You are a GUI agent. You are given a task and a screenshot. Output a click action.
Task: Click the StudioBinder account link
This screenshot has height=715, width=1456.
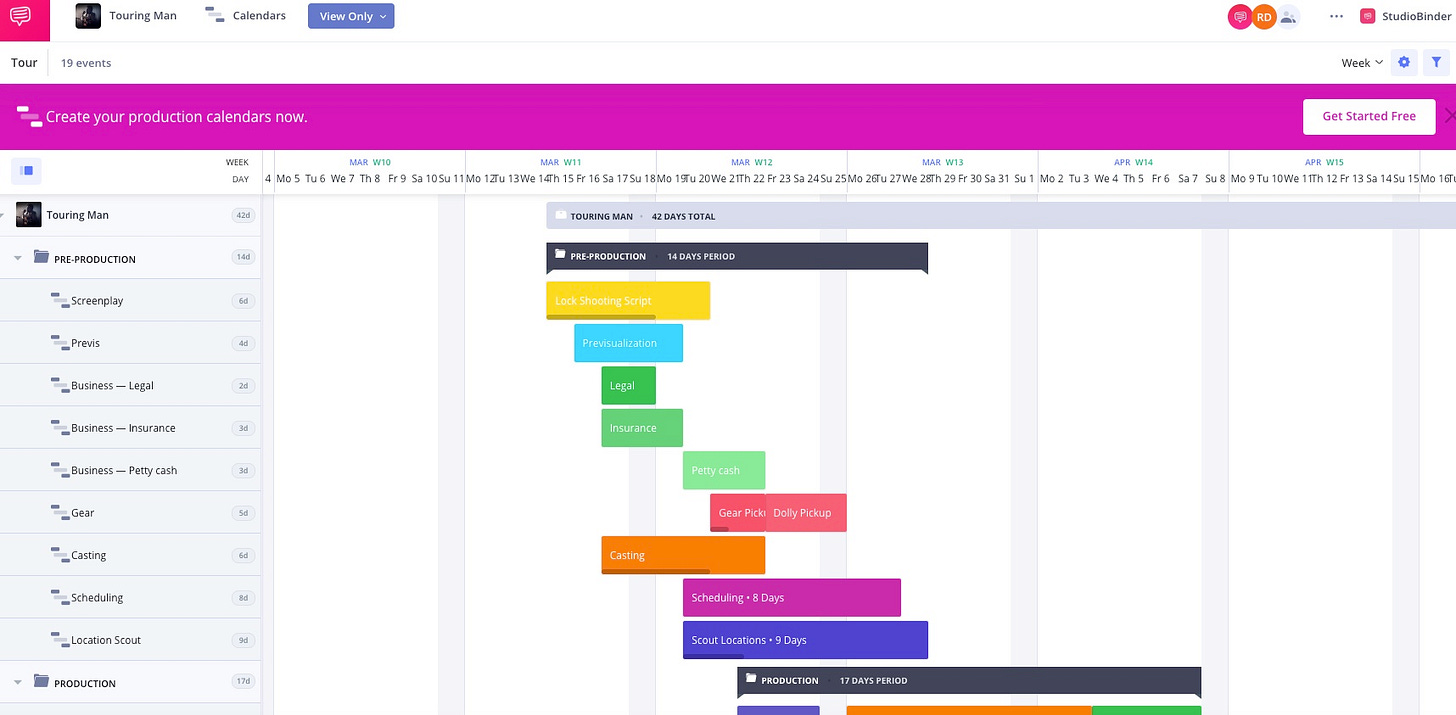click(x=1408, y=16)
